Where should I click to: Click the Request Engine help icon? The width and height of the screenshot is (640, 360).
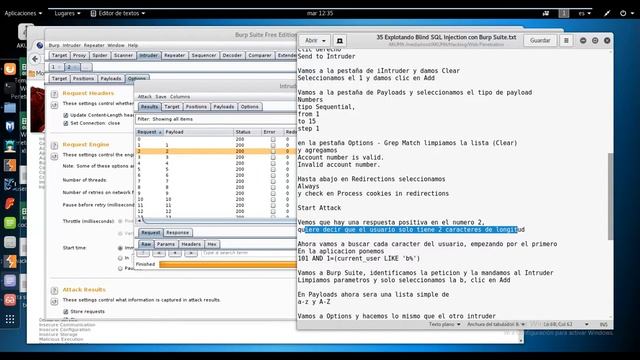[54, 145]
